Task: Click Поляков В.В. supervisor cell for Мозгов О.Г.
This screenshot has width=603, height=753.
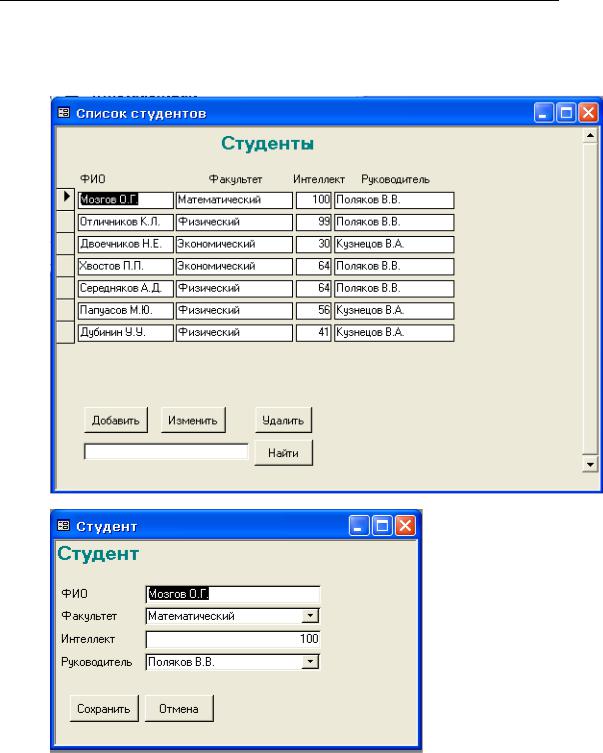Action: 394,200
